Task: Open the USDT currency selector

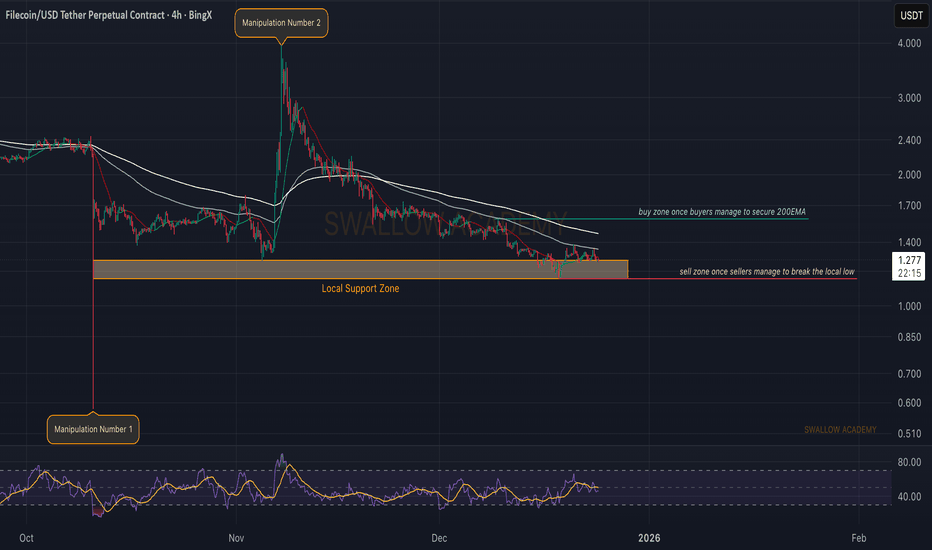Action: pos(911,16)
